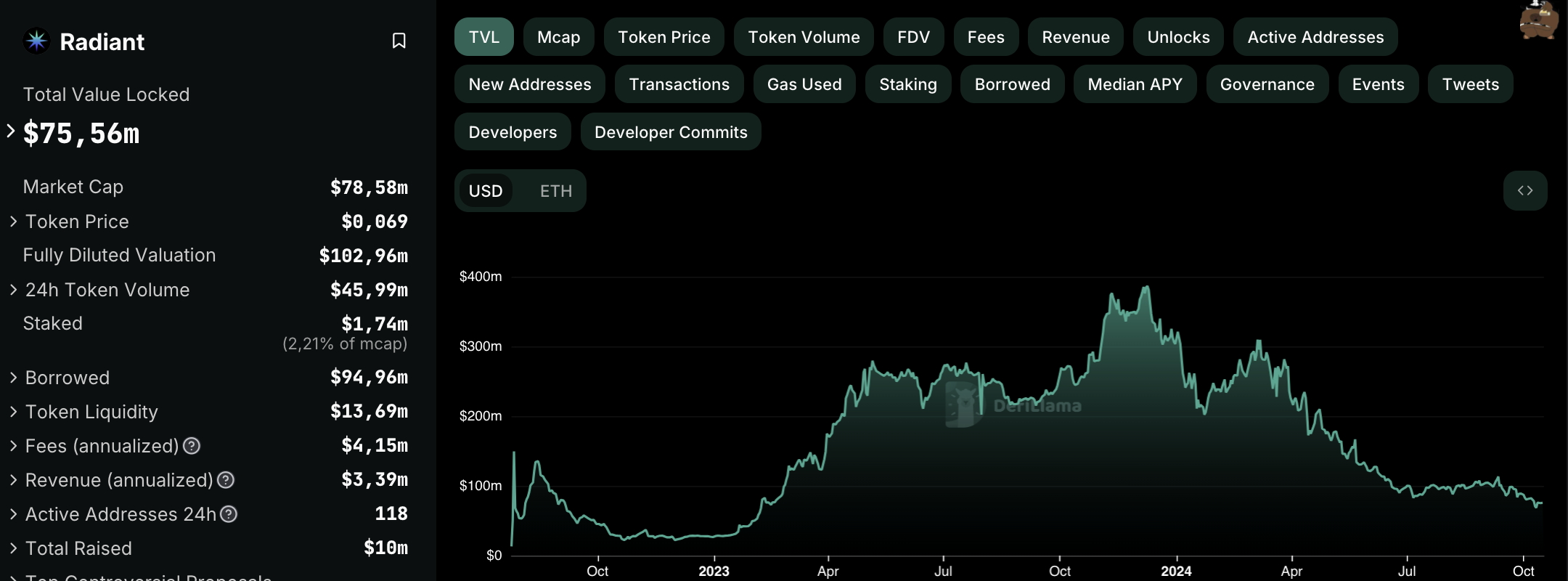This screenshot has height=581, width=1568.
Task: Toggle Borrowed chart metric
Action: pyautogui.click(x=1013, y=84)
